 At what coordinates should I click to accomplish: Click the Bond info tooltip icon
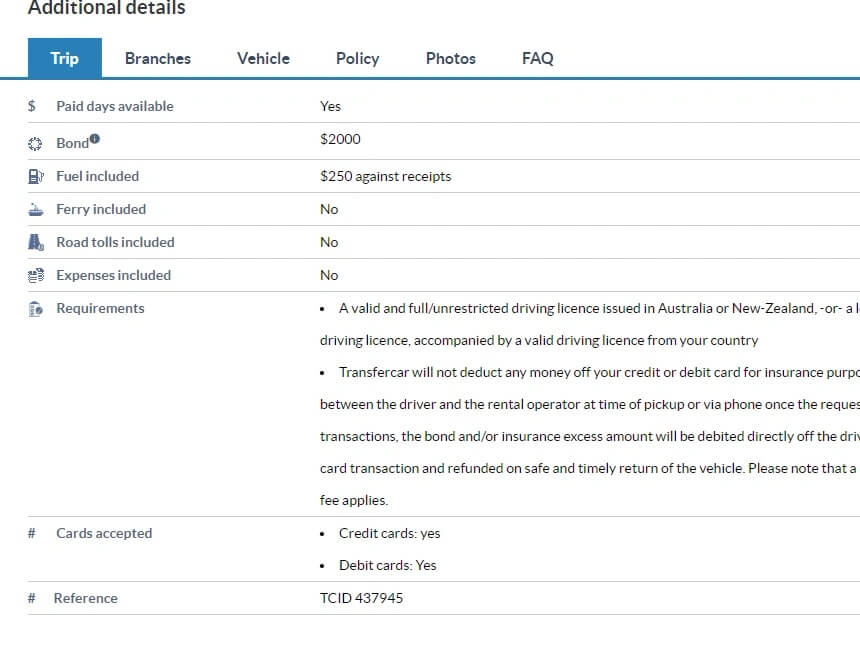point(95,139)
